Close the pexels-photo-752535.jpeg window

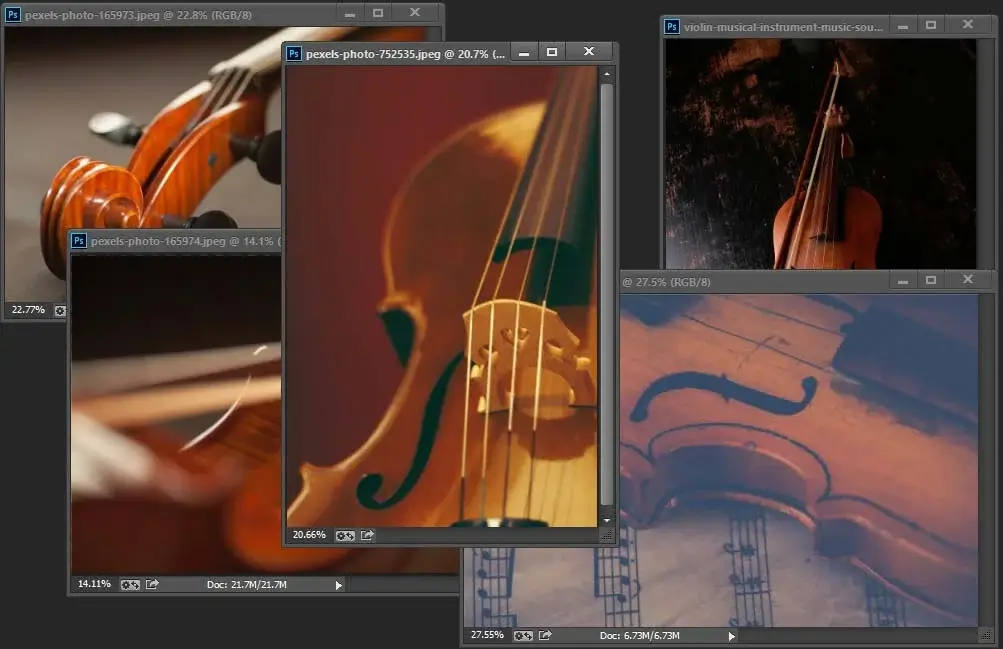click(589, 51)
